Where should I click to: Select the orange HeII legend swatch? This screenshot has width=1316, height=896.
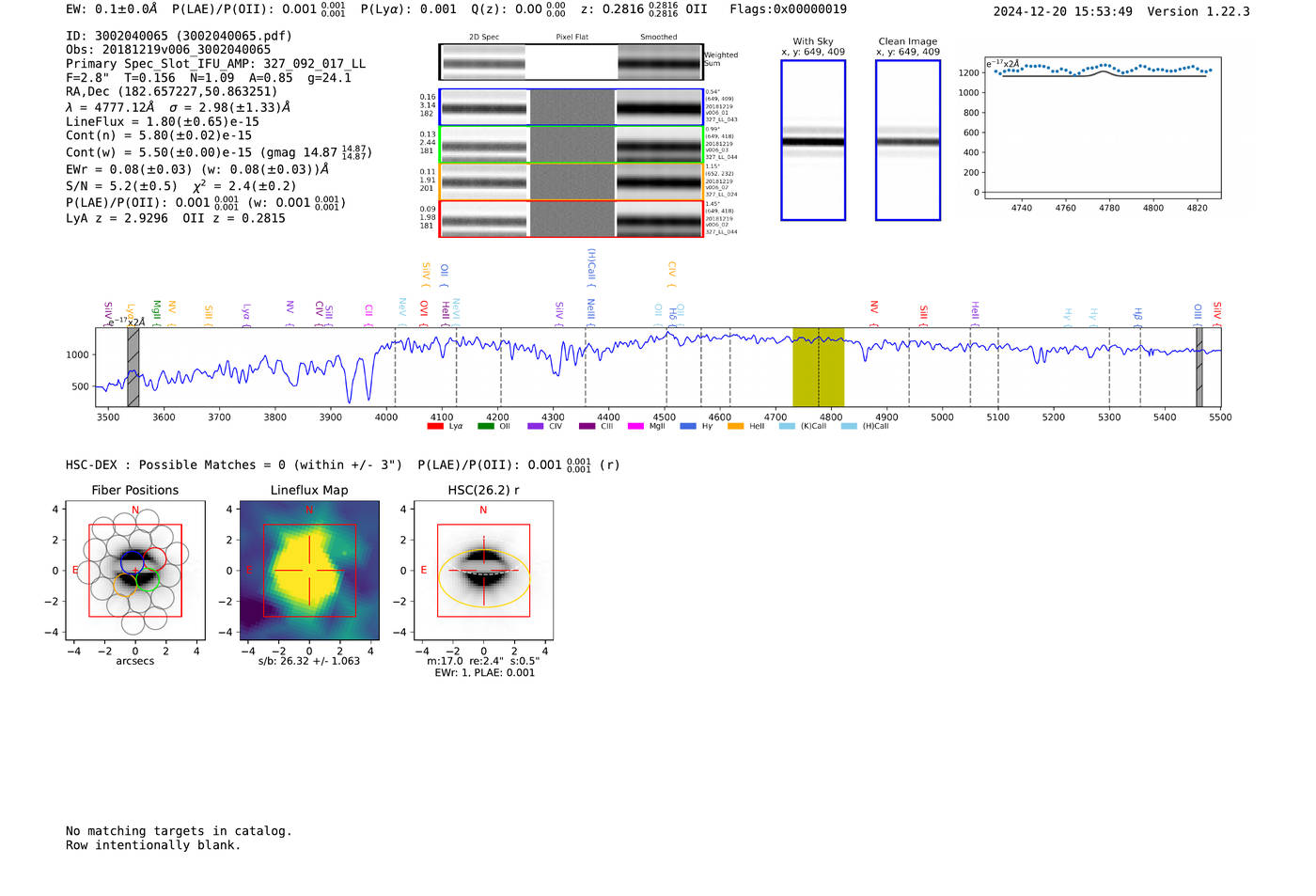point(735,427)
